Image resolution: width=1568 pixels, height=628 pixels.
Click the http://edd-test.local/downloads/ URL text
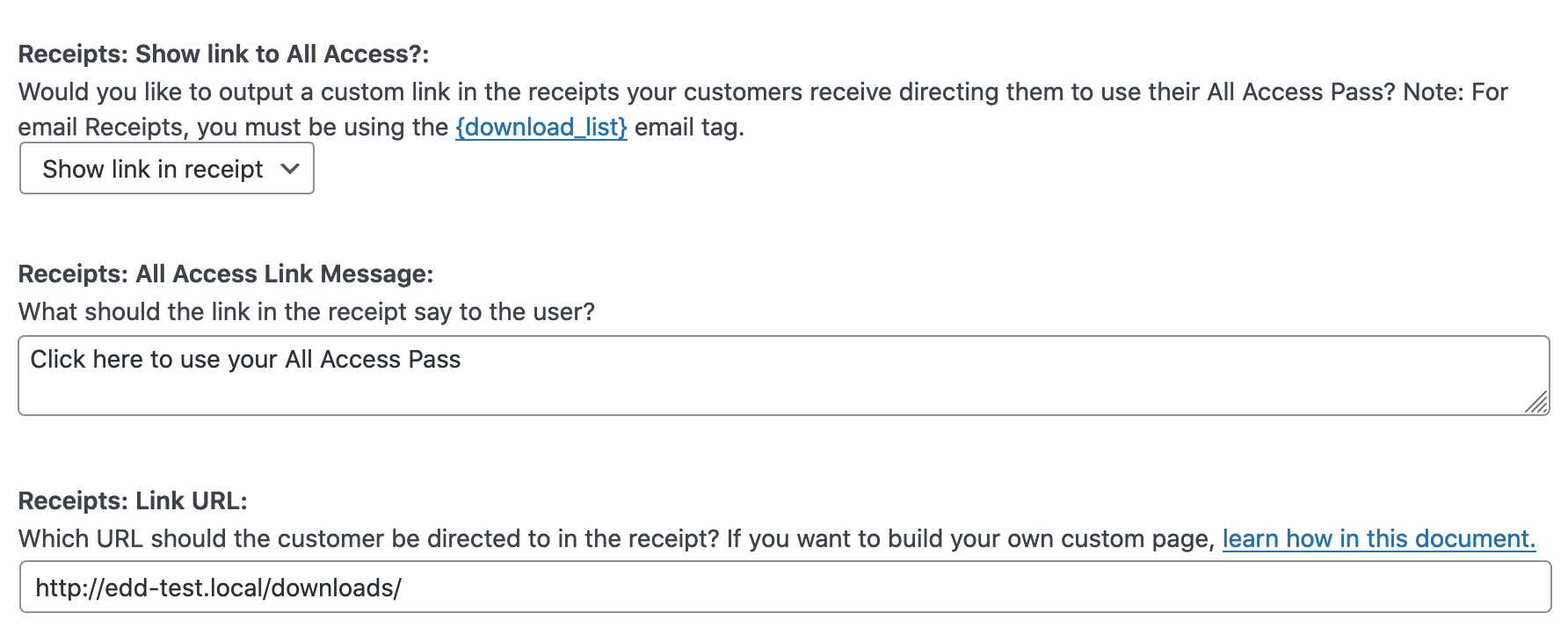pyautogui.click(x=218, y=588)
